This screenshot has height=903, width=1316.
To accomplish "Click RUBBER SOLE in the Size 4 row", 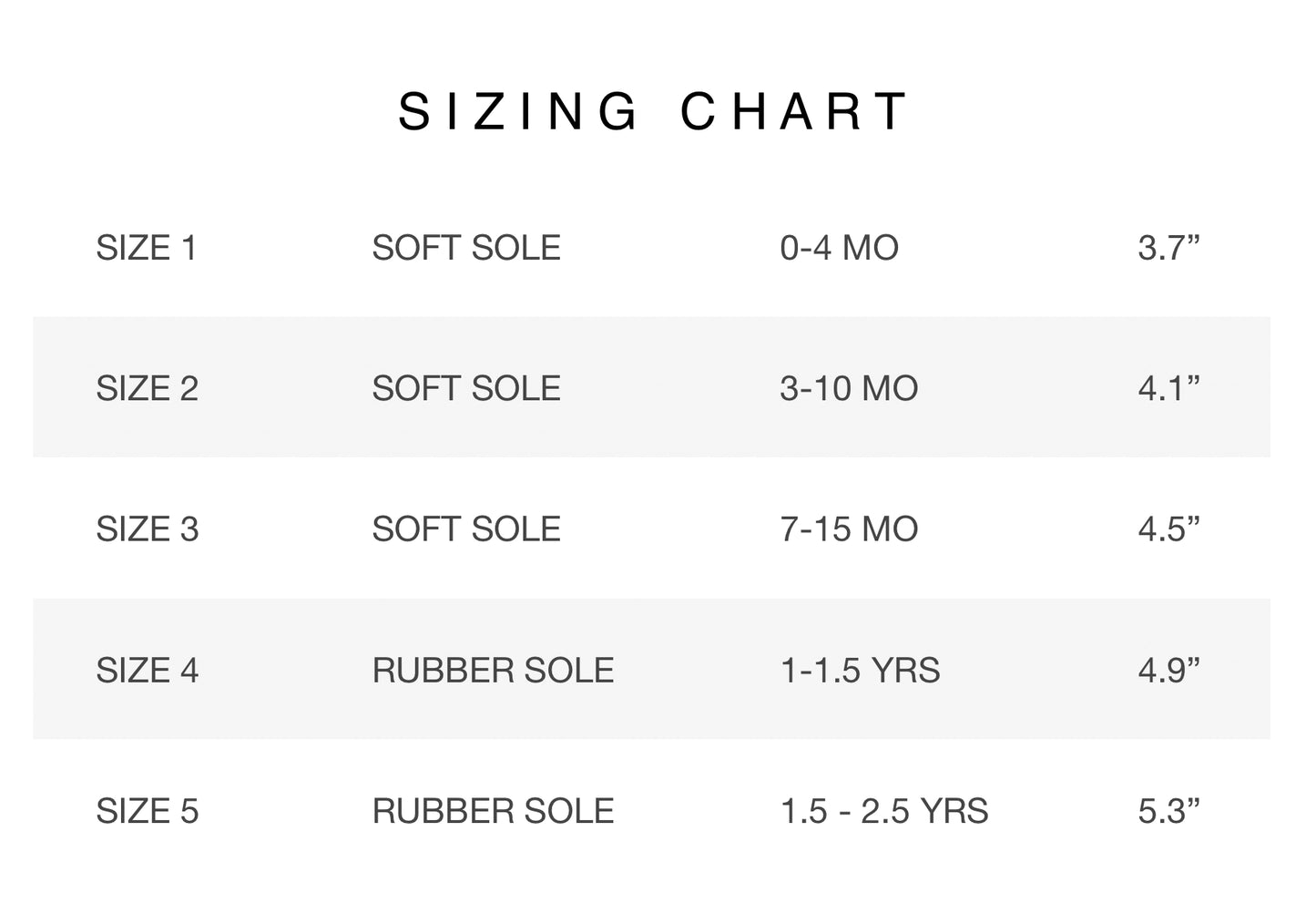I will click(493, 671).
